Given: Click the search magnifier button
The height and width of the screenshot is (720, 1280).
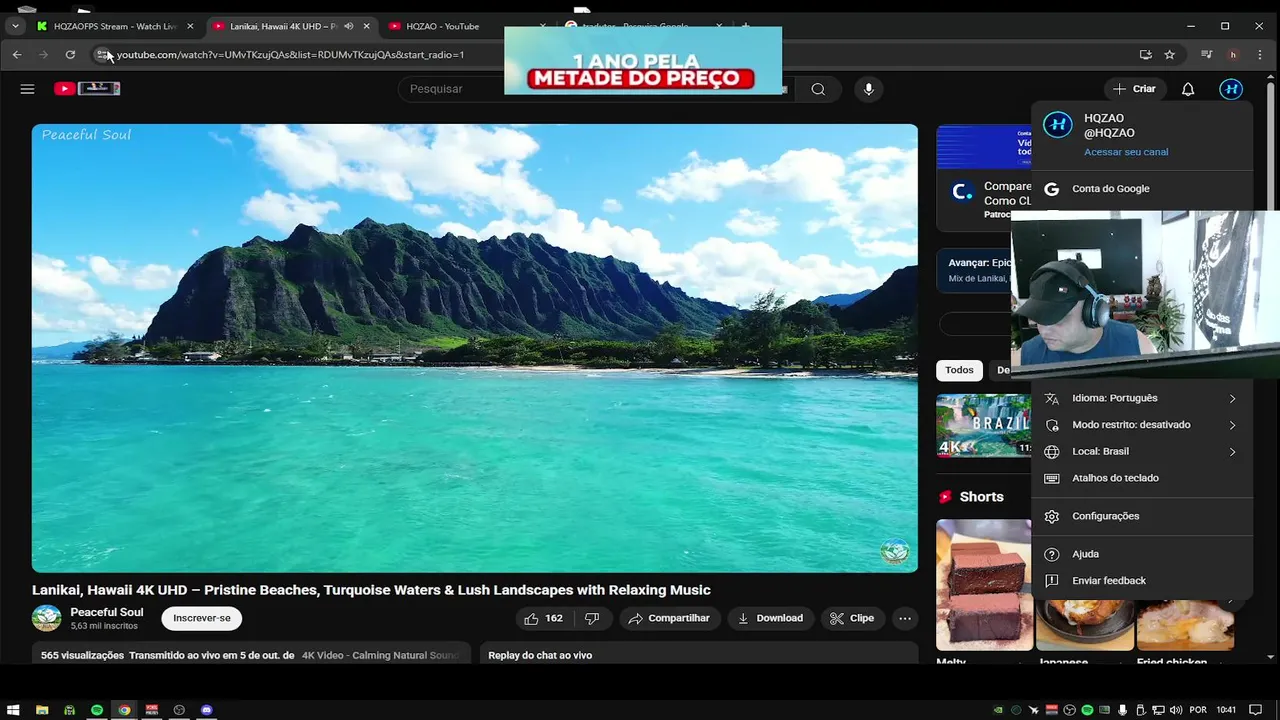Looking at the screenshot, I should (818, 89).
